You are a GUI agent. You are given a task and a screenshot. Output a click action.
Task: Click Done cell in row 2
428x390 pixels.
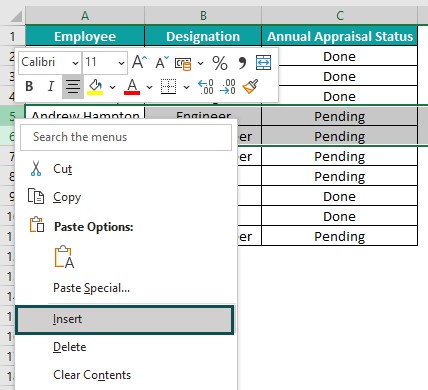click(340, 56)
